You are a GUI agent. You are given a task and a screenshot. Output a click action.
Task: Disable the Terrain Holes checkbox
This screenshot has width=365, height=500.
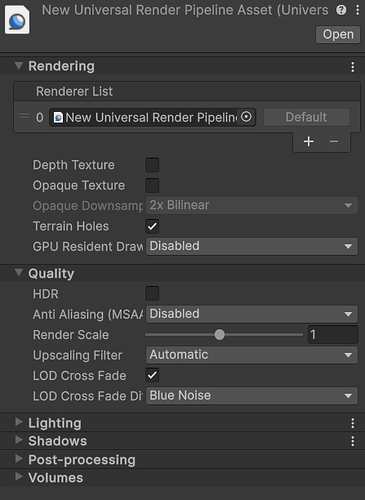pos(152,226)
